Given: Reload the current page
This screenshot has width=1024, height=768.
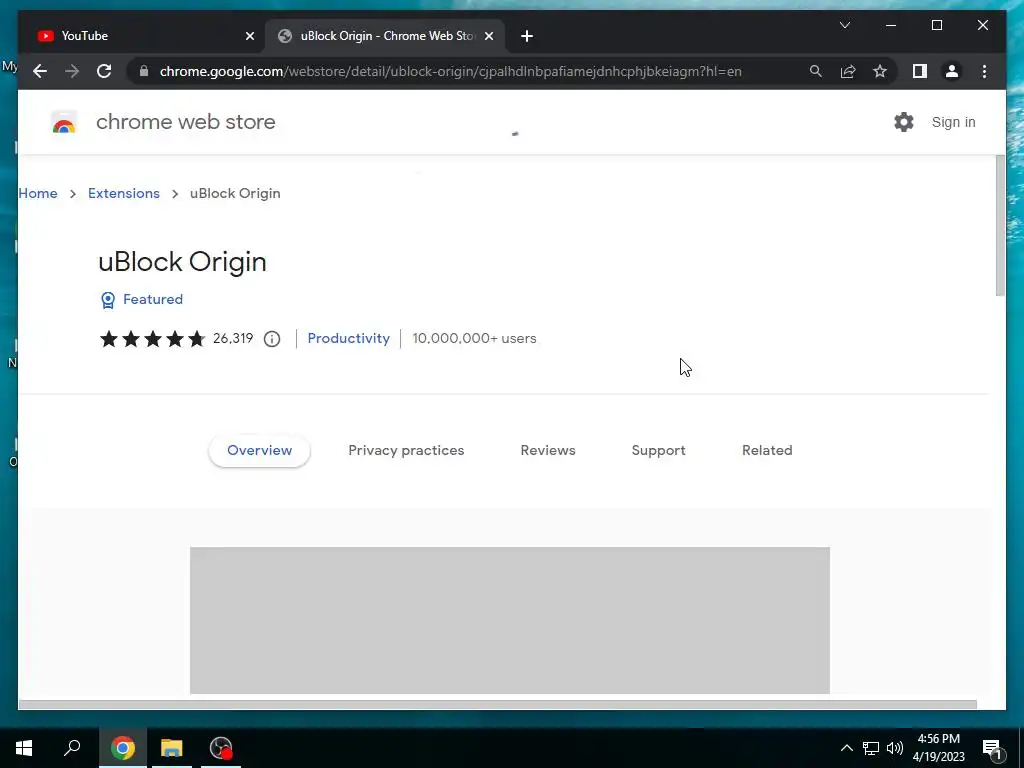Looking at the screenshot, I should 104,71.
